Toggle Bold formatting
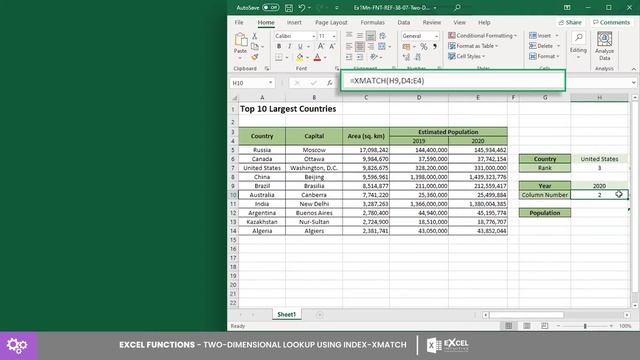Viewport: 640px width, 360px height. [x=279, y=47]
